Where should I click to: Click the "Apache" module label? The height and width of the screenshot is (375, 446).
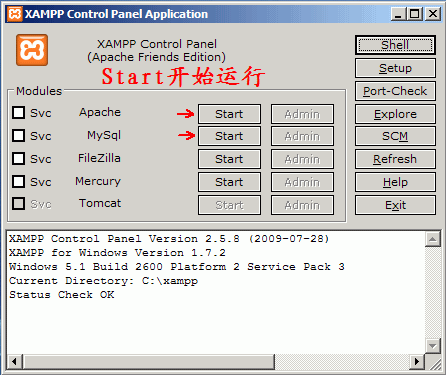pos(100,112)
